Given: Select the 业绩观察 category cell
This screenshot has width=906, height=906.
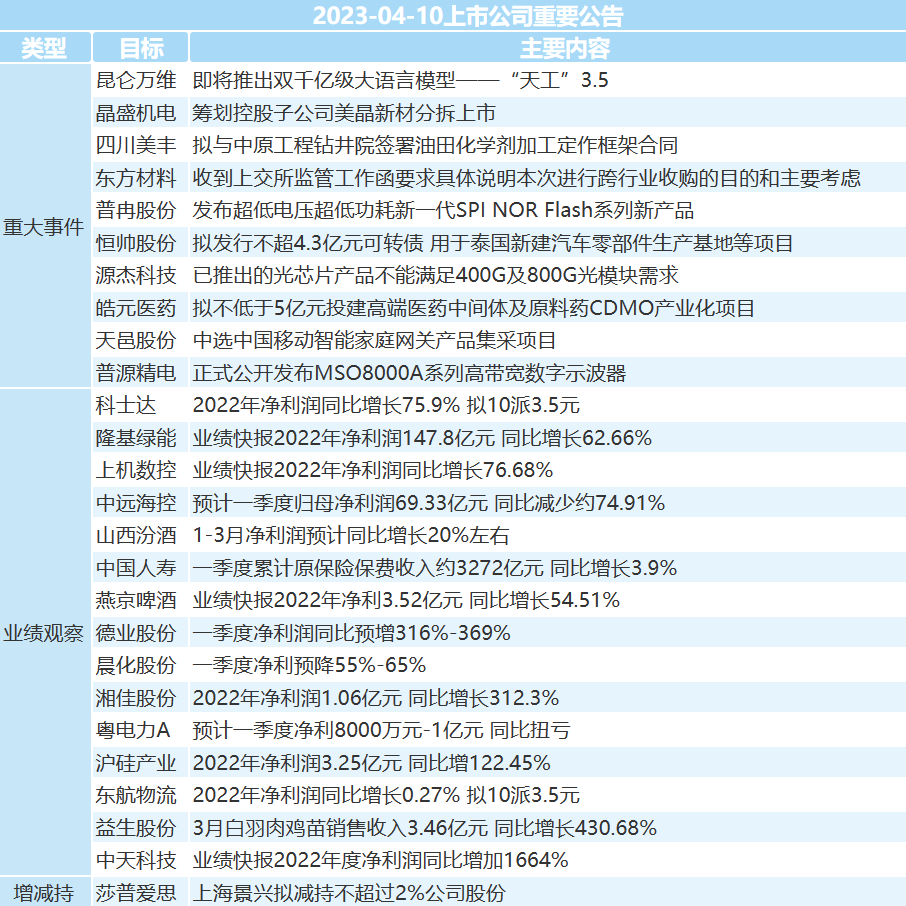Looking at the screenshot, I should coord(43,633).
